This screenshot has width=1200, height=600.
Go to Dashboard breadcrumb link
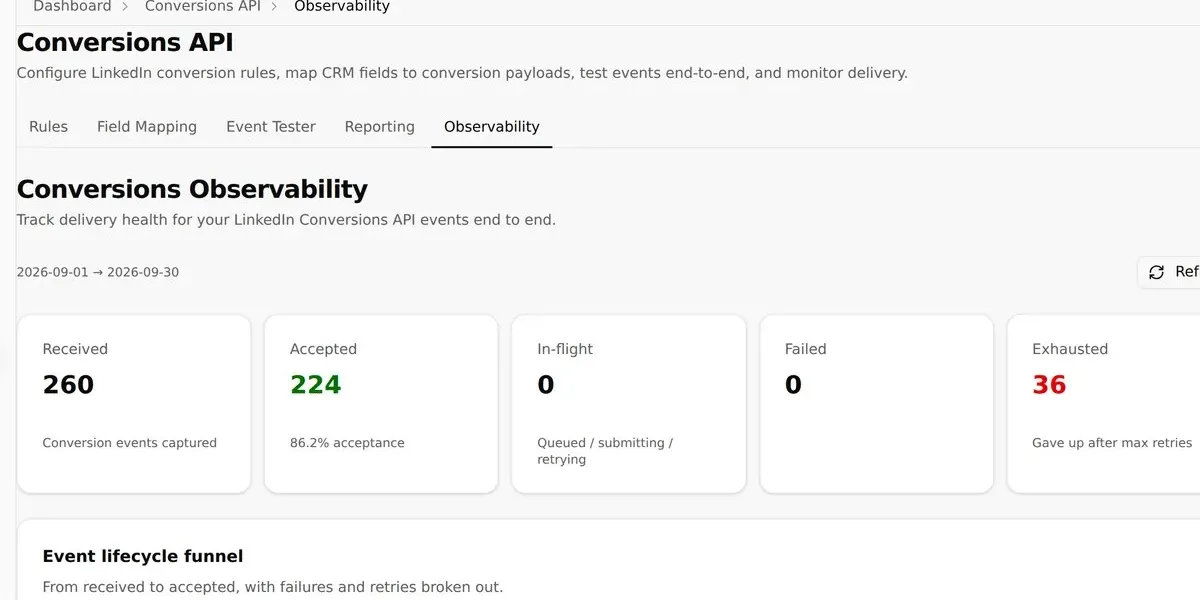72,7
